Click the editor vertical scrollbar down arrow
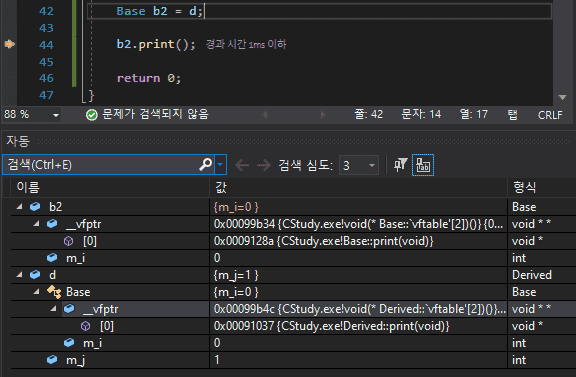 pos(562,97)
